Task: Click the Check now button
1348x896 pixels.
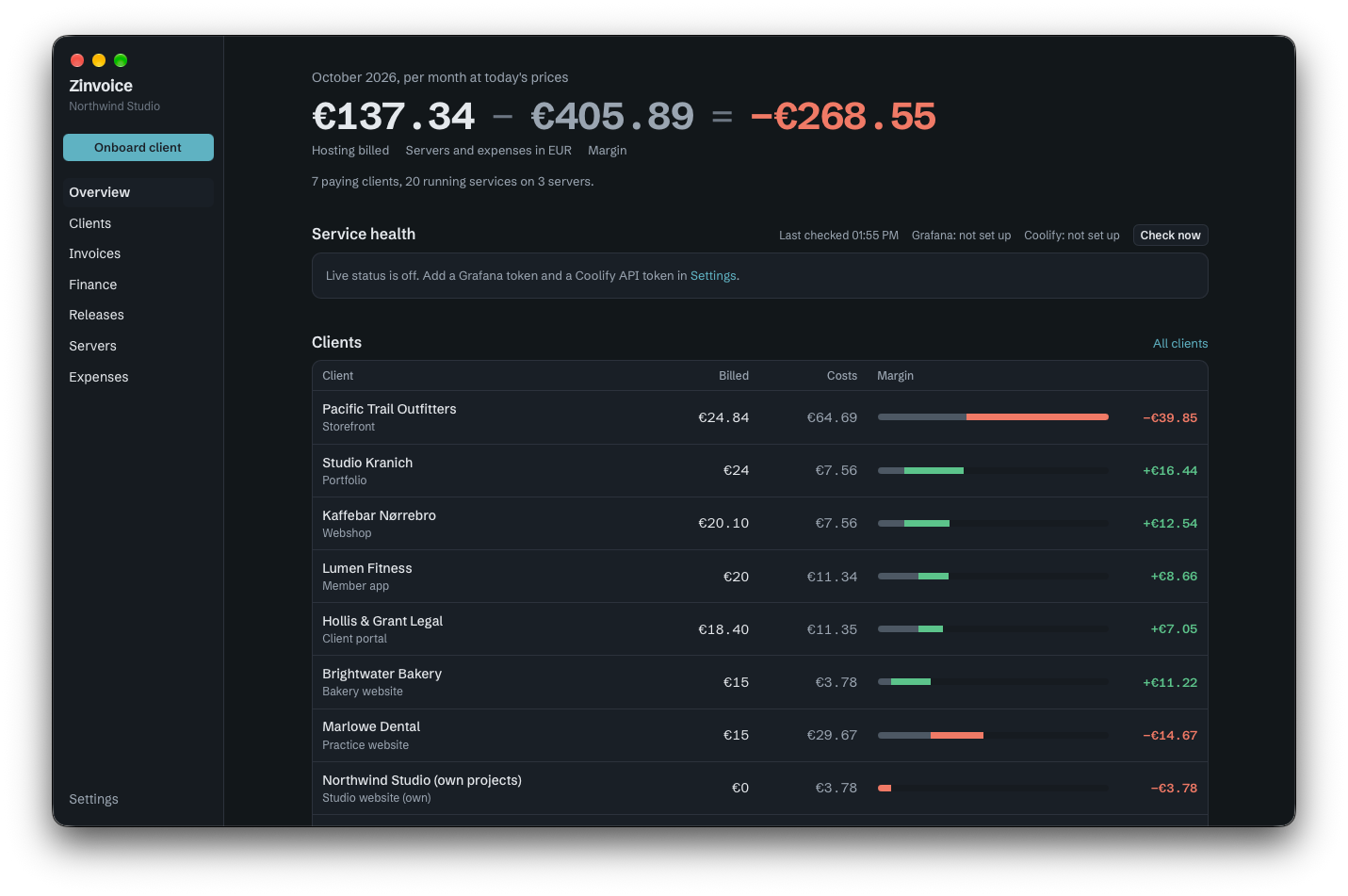Action: 1170,236
